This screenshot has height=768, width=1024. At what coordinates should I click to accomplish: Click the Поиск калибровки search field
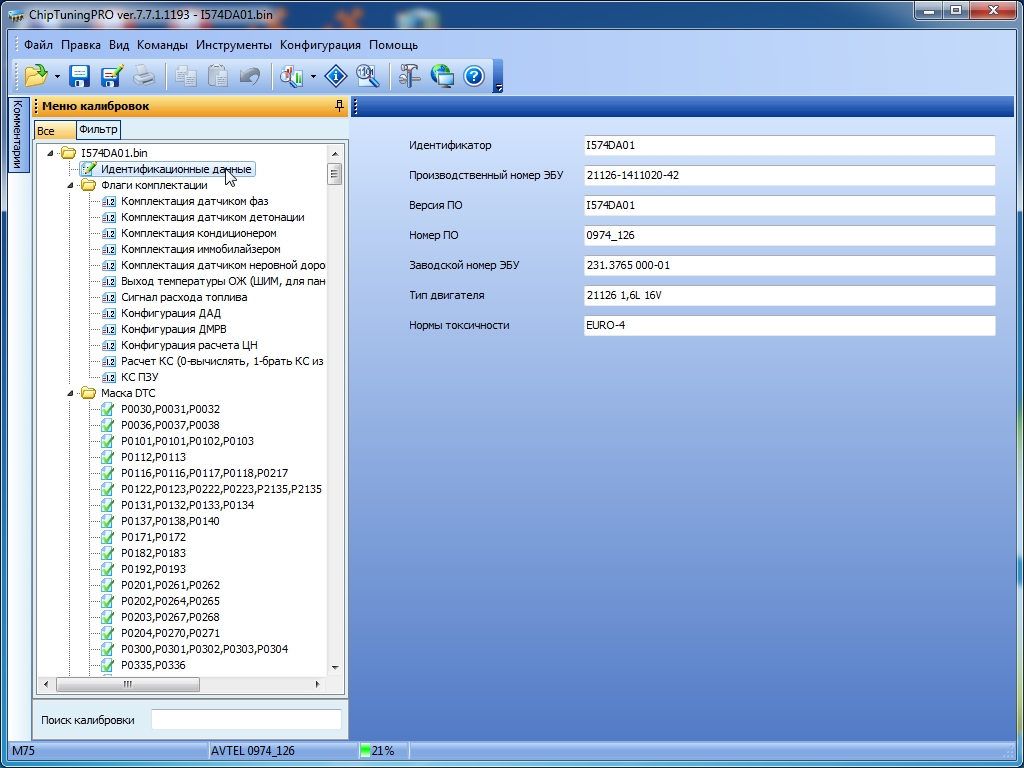pyautogui.click(x=246, y=720)
